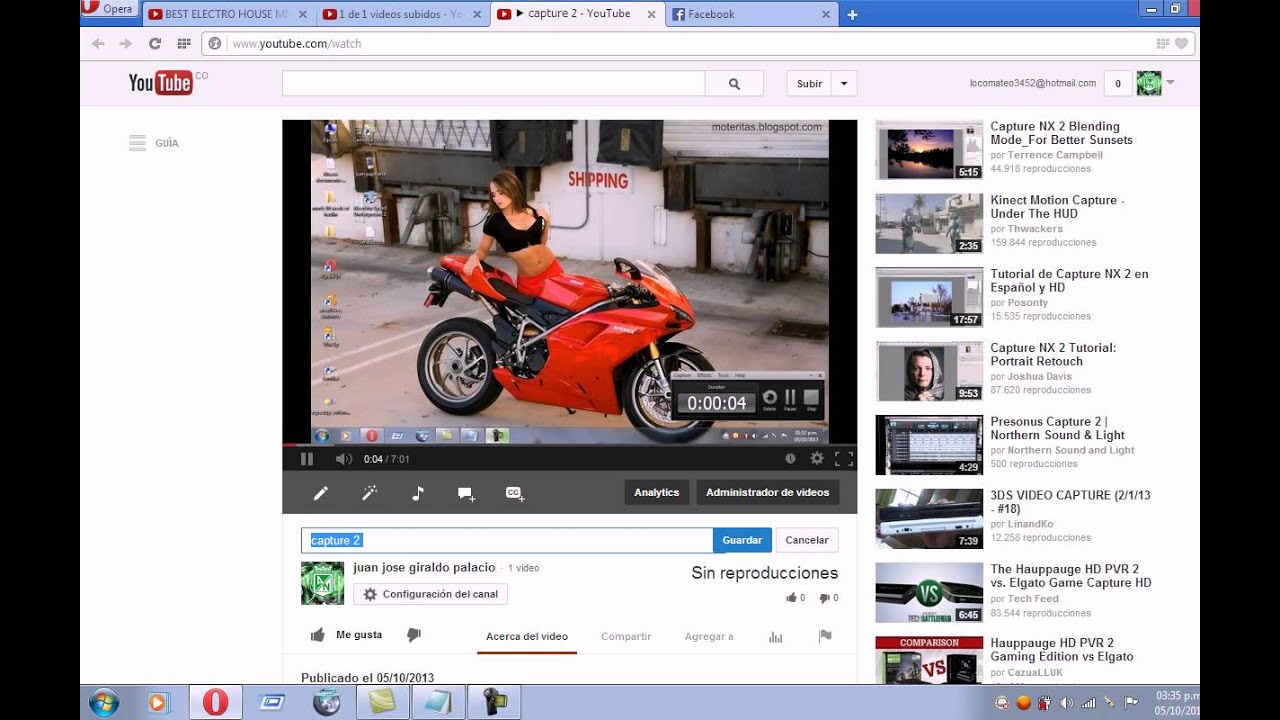Image resolution: width=1280 pixels, height=720 pixels.
Task: Switch to the Facebook tab
Action: click(x=753, y=14)
